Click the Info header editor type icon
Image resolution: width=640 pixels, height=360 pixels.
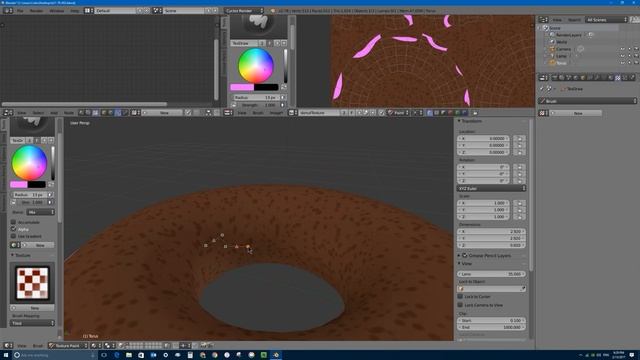[x=8, y=11]
